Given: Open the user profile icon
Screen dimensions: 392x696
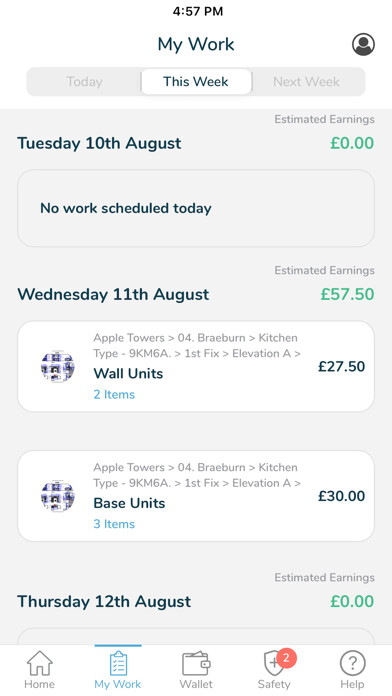Looking at the screenshot, I should coord(363,44).
